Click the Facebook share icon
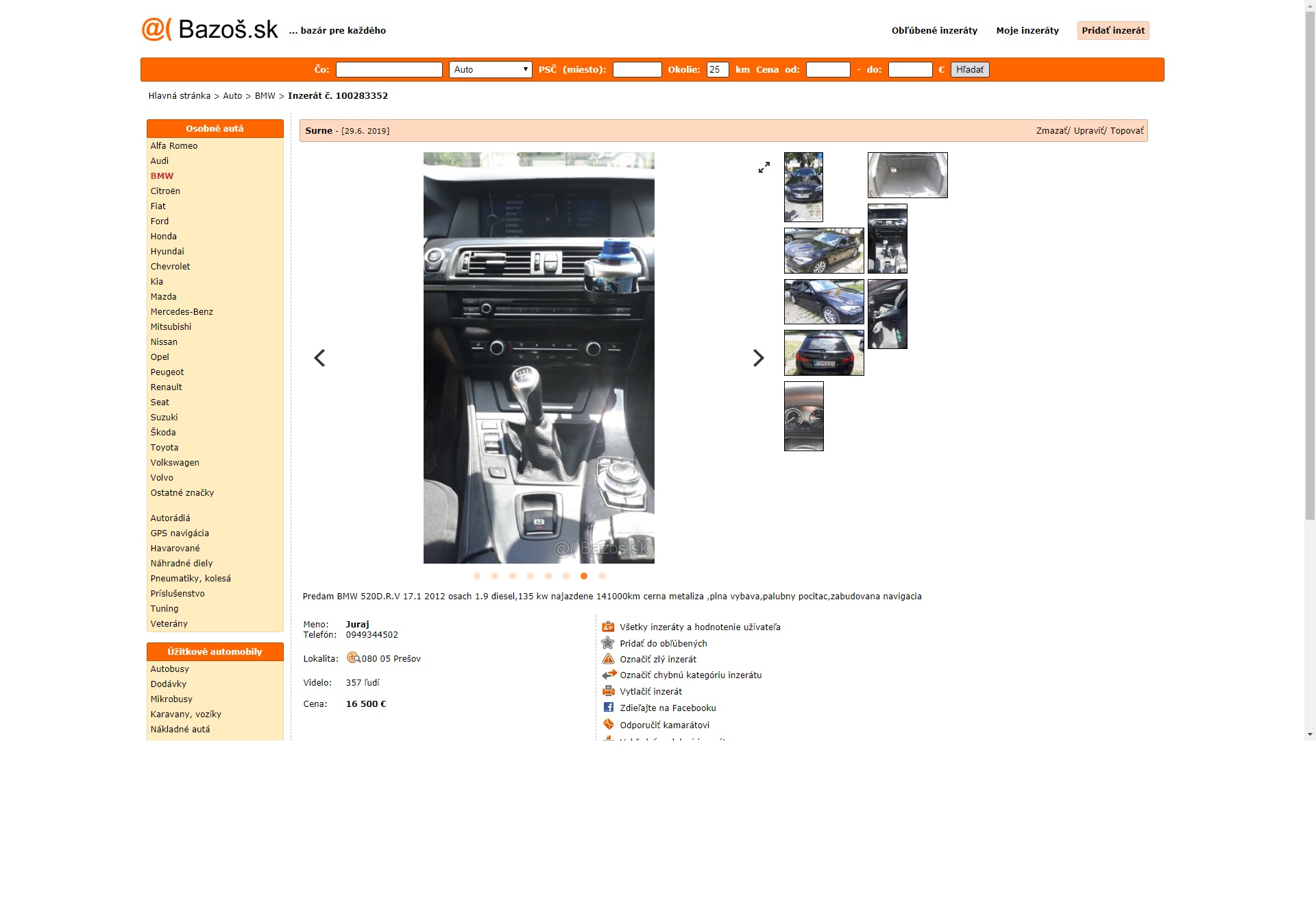This screenshot has width=1316, height=901. tap(608, 707)
